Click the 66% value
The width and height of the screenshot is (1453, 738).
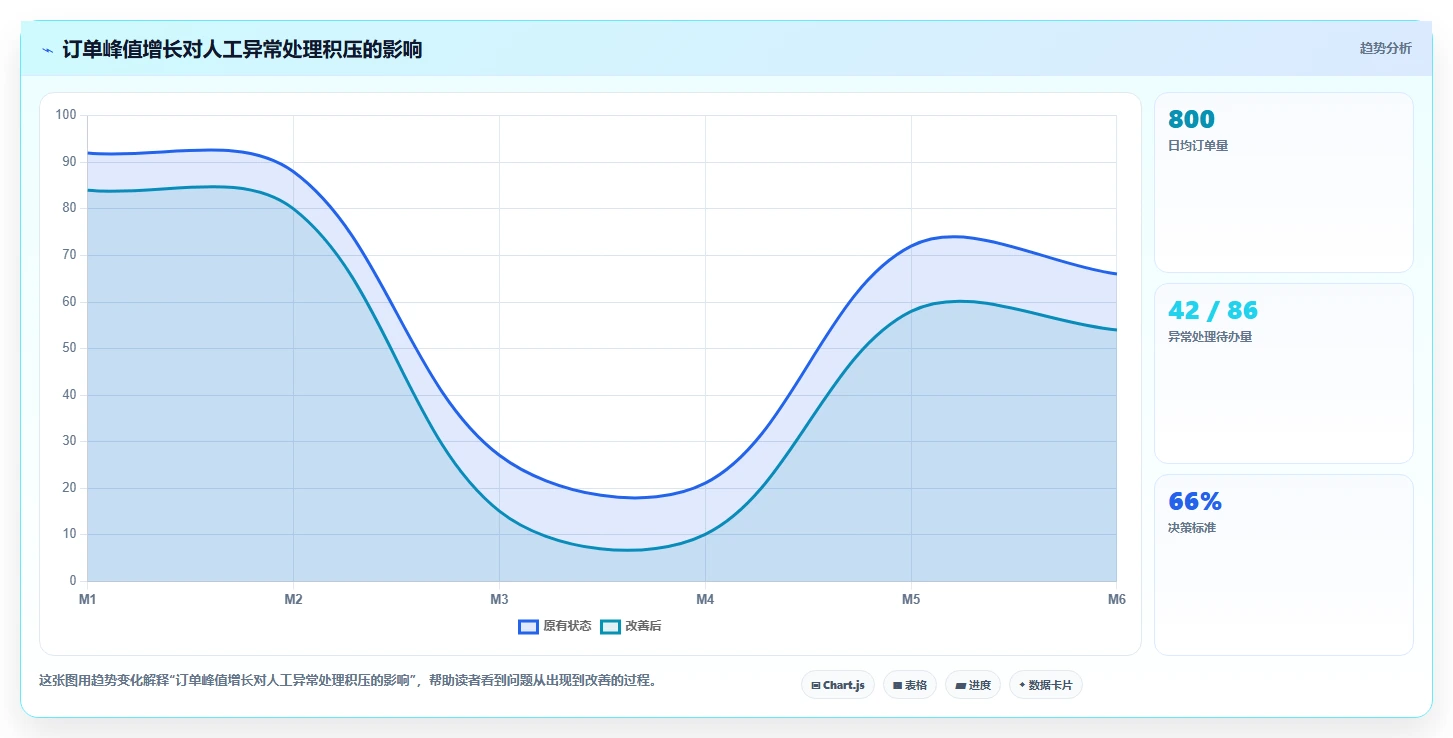(1195, 502)
